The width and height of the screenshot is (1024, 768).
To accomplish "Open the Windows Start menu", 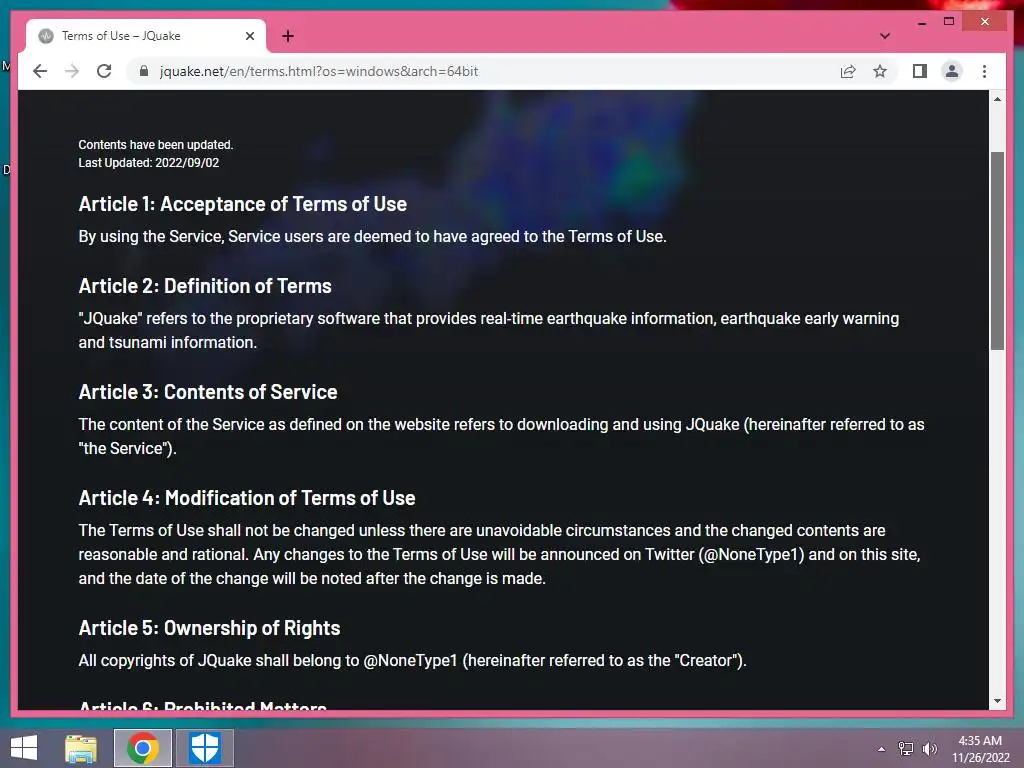I will [x=24, y=748].
